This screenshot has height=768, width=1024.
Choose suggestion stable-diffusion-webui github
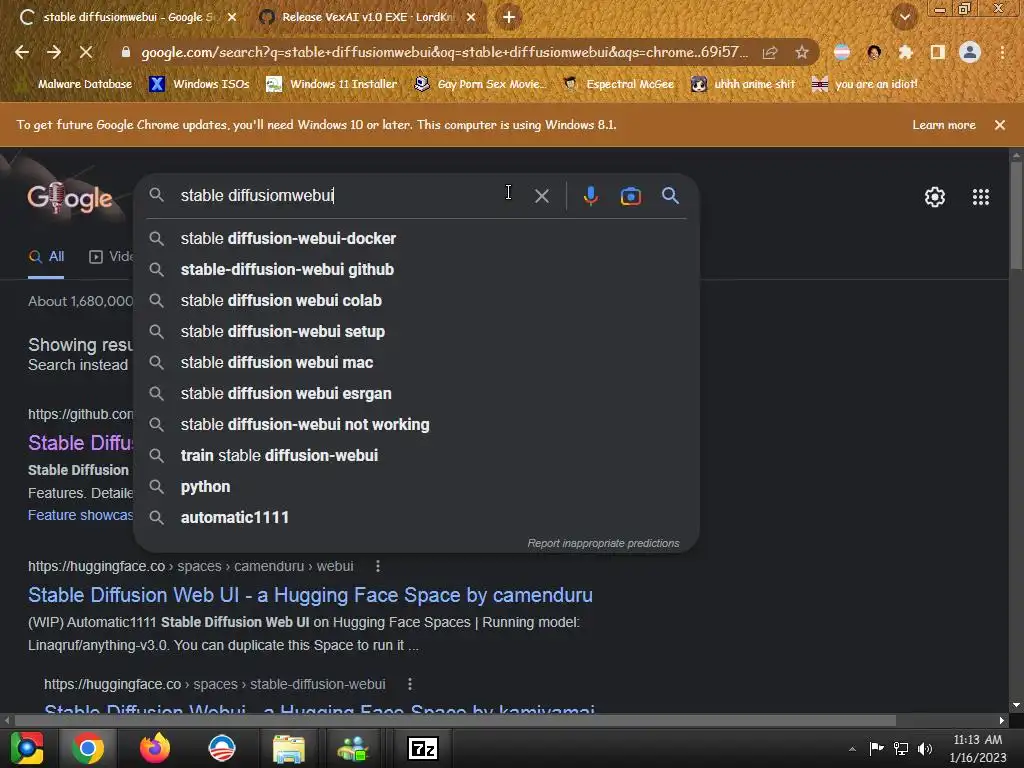(x=417, y=270)
